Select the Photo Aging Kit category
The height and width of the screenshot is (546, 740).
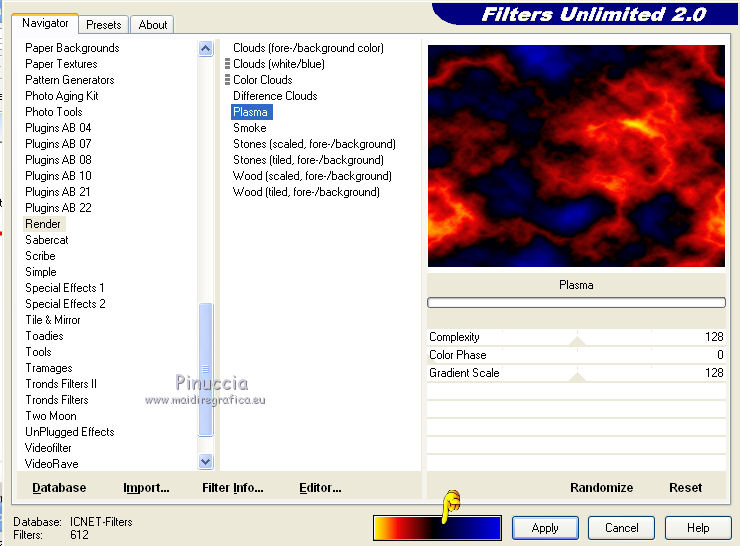[62, 96]
